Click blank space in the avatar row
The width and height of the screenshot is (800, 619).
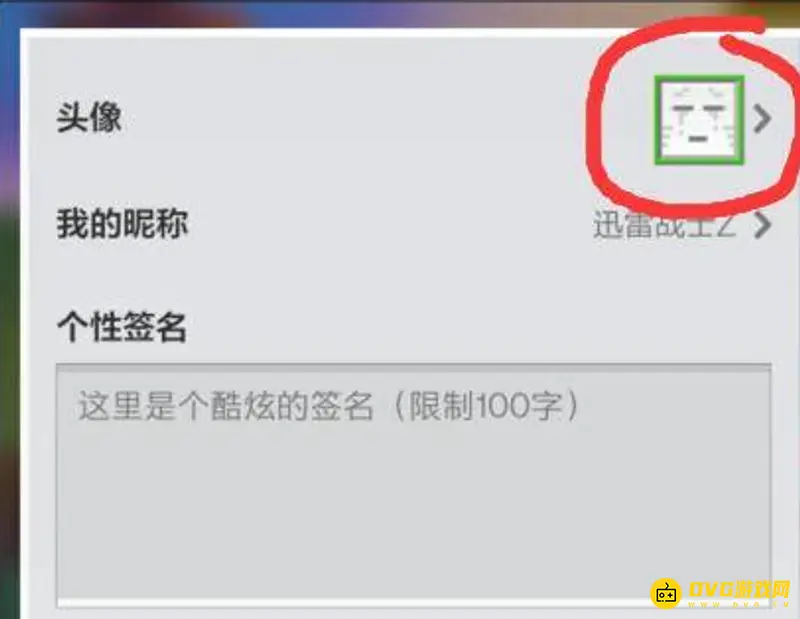pos(357,118)
